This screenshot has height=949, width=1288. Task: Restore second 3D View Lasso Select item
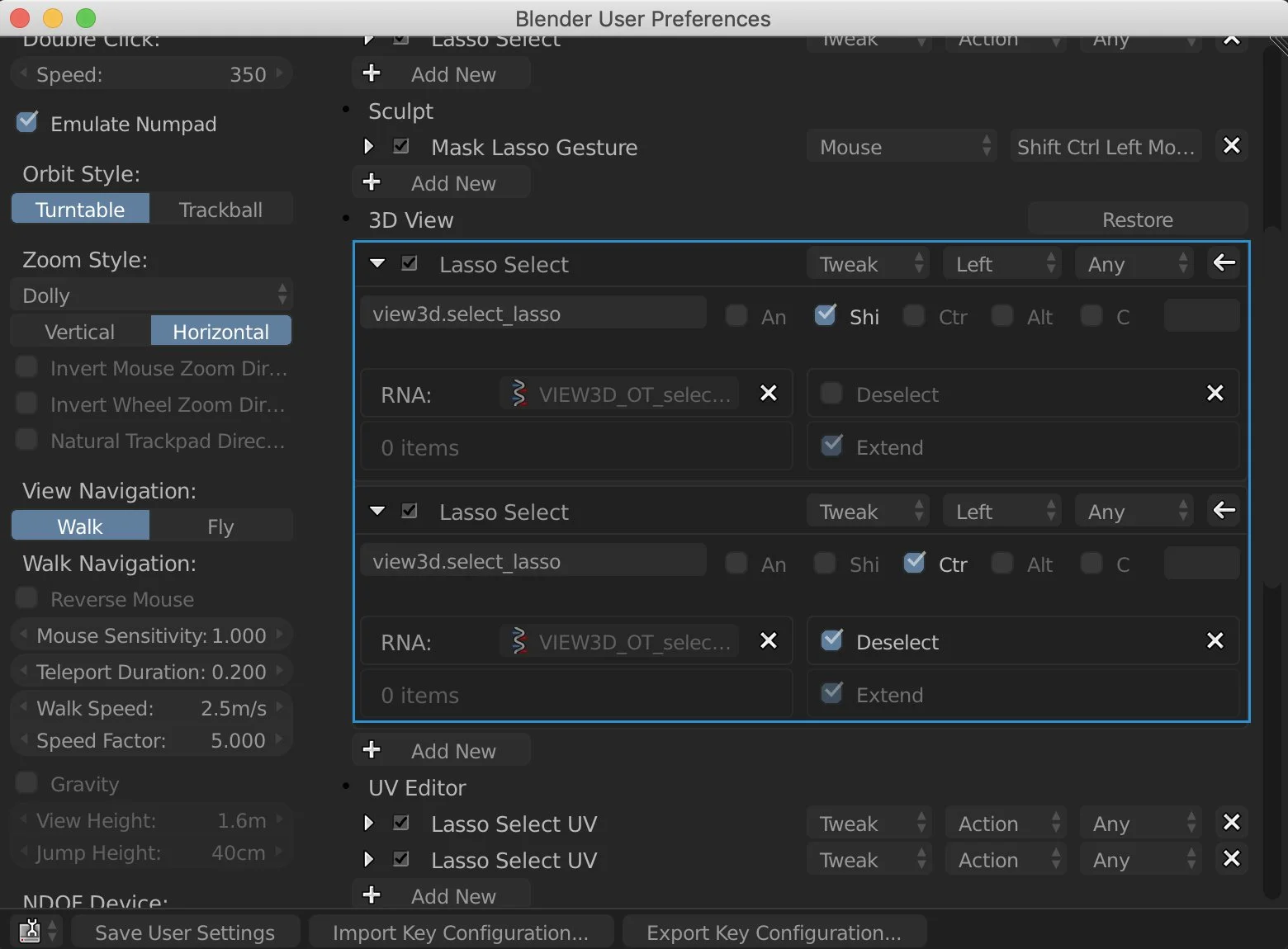click(1224, 511)
